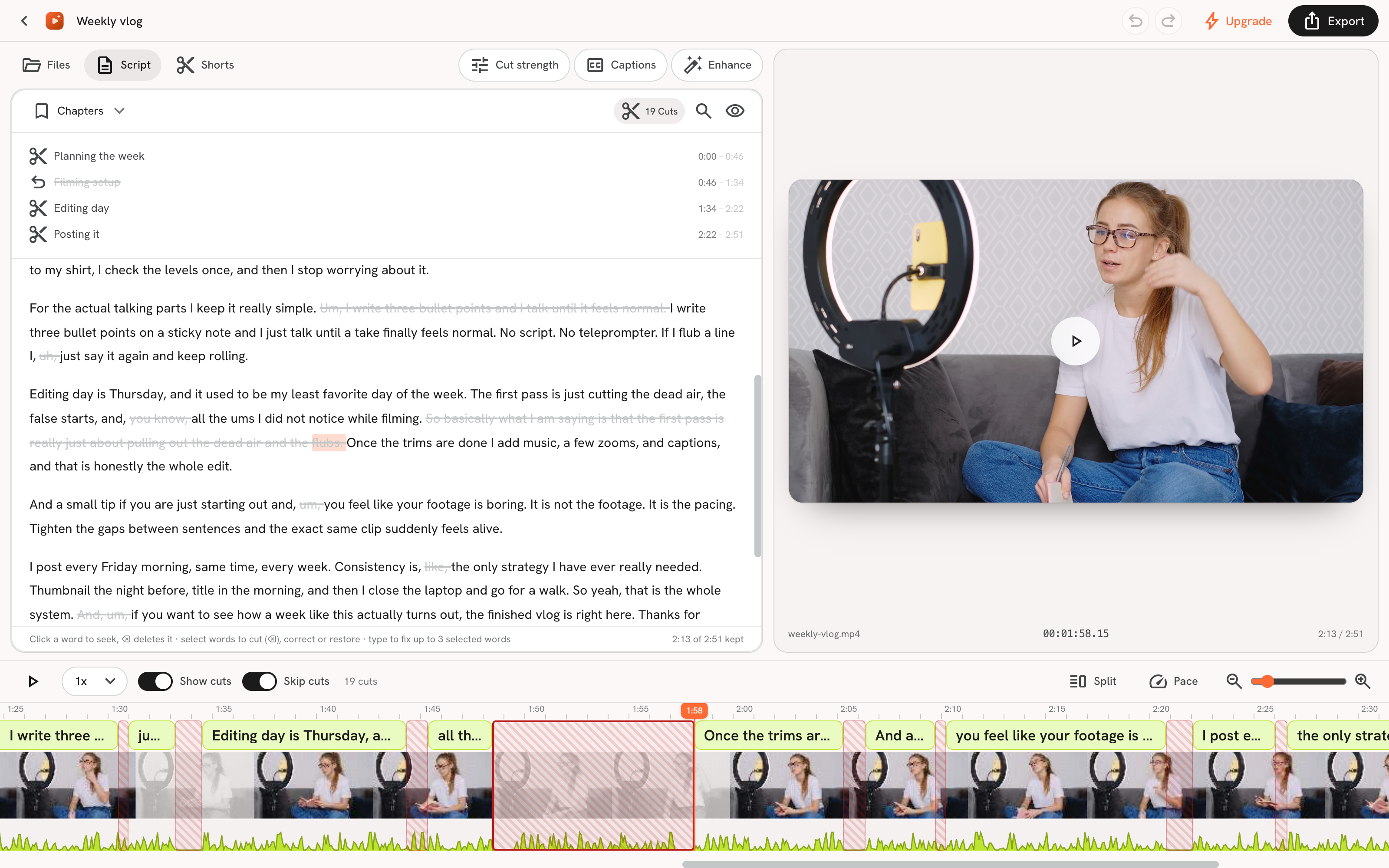
Task: Click the 00:01:58.15 timecode
Action: (x=1076, y=634)
